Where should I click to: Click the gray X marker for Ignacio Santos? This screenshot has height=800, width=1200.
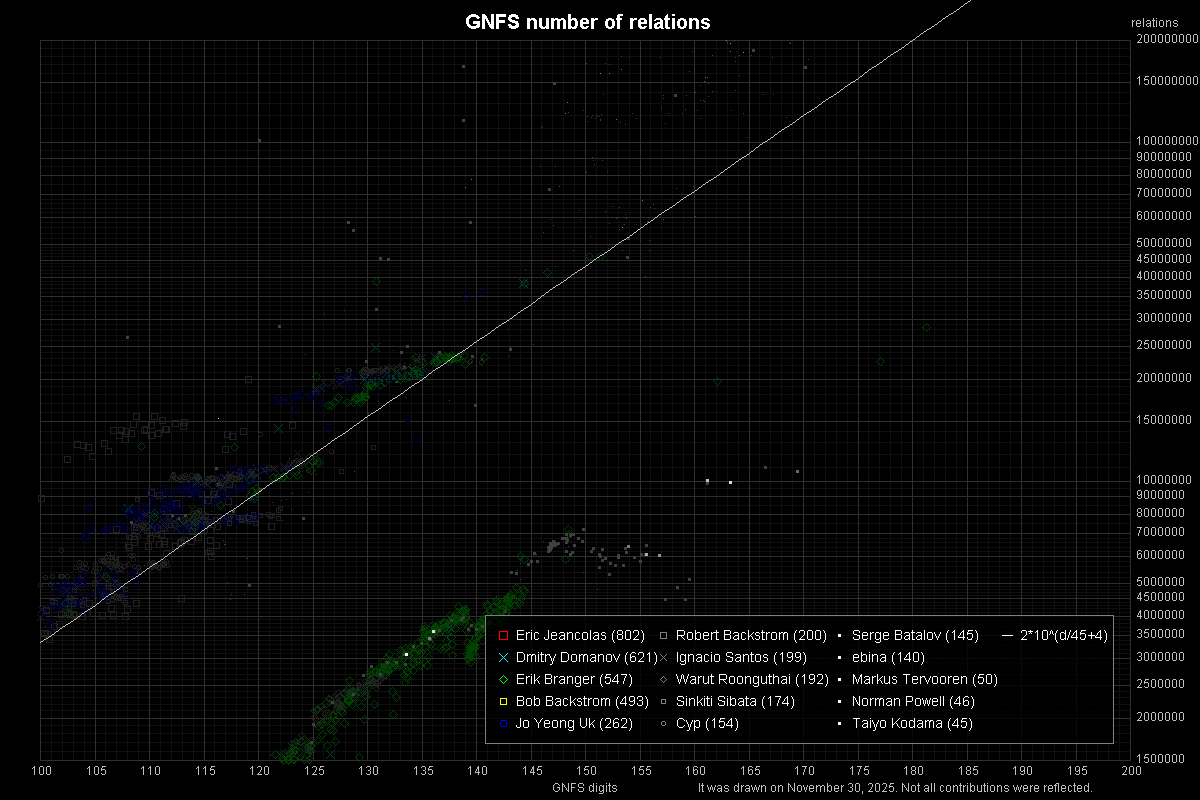click(x=665, y=658)
